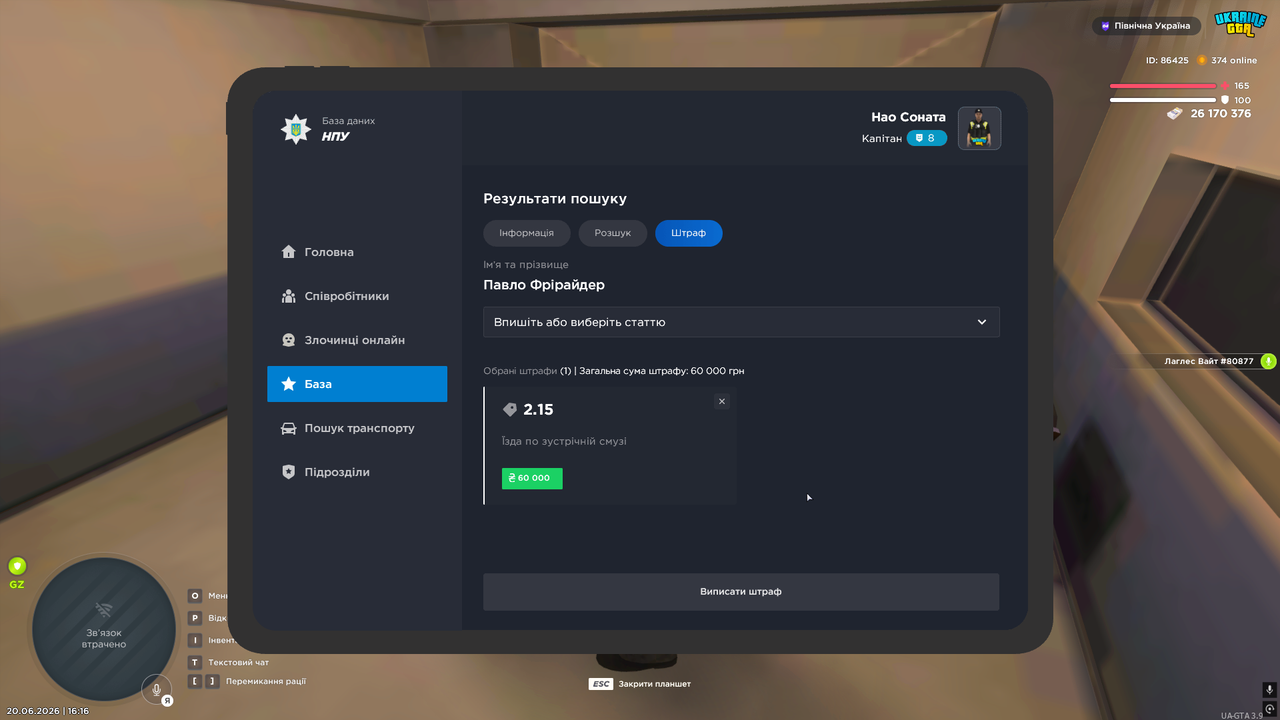Image resolution: width=1280 pixels, height=720 pixels.
Task: Click the Нао Соната officer name
Action: (908, 117)
